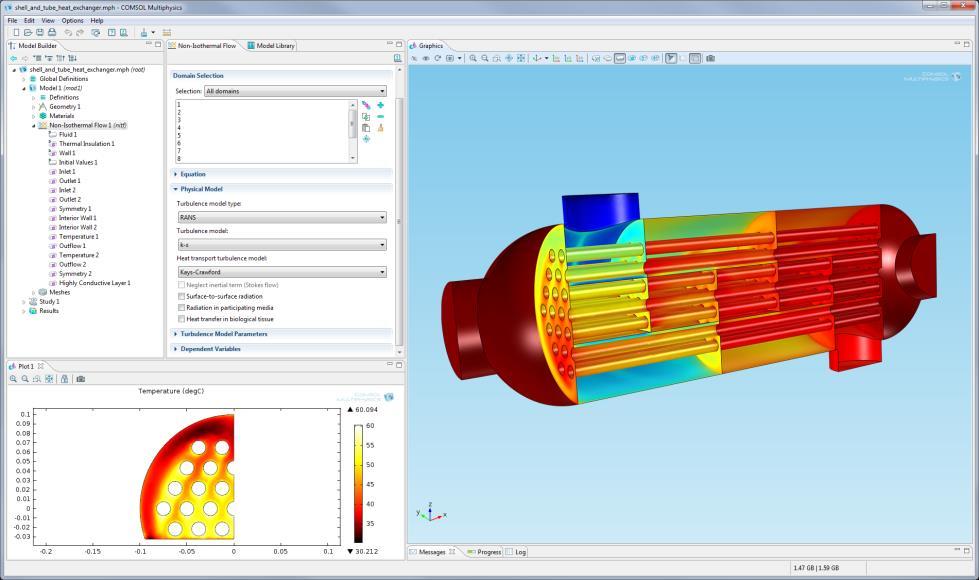Open the Selection All domains dropdown

pyautogui.click(x=295, y=91)
